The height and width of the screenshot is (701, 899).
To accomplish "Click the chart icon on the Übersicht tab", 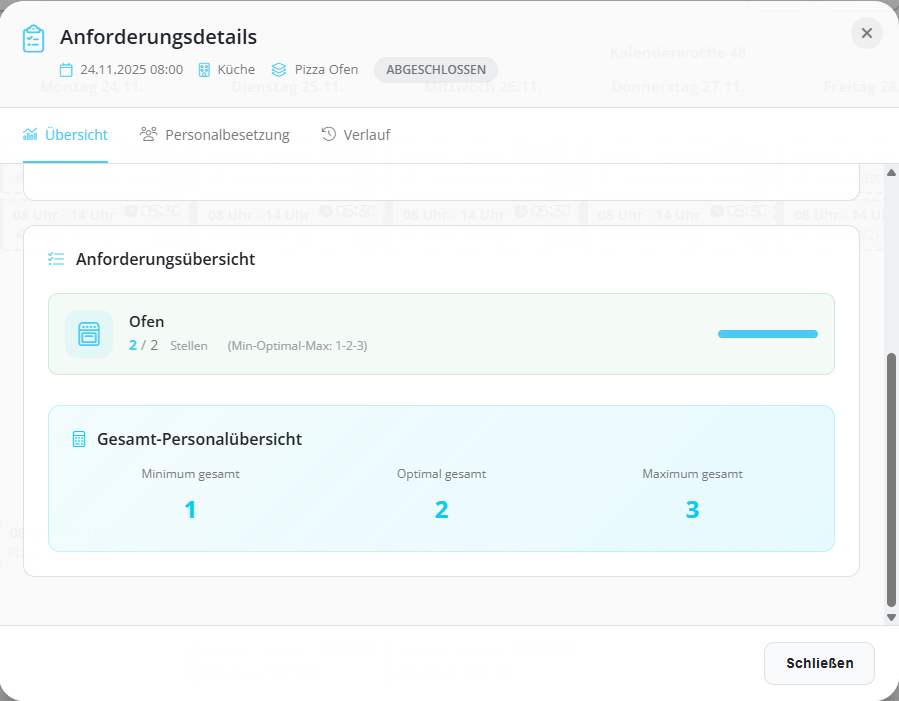I will click(32, 132).
